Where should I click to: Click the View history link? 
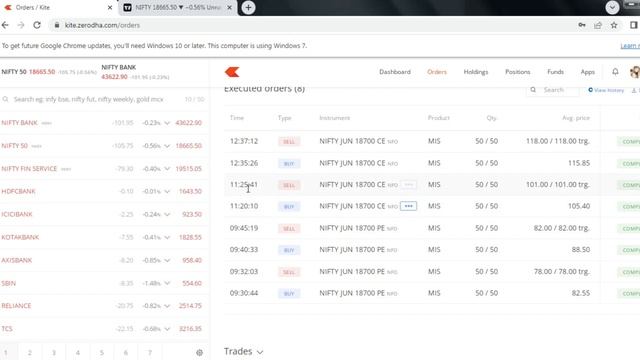pos(606,90)
